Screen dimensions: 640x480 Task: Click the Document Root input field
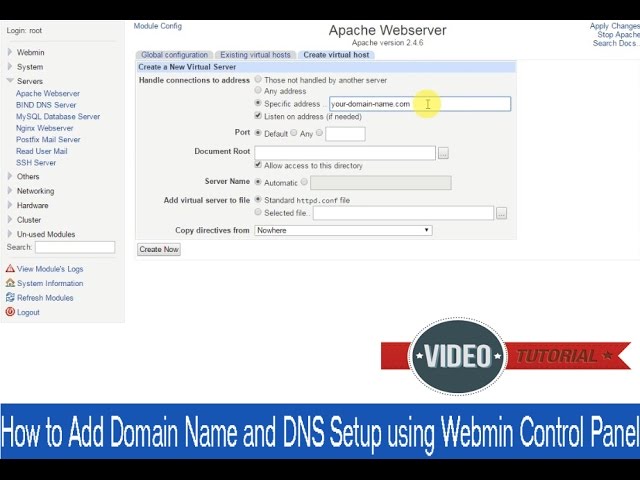pyautogui.click(x=345, y=153)
